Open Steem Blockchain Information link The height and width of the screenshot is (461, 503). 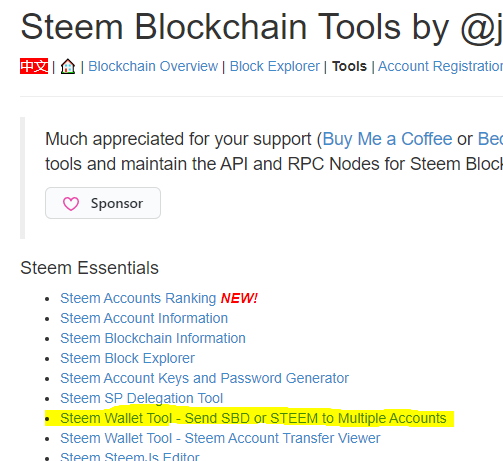pyautogui.click(x=153, y=338)
